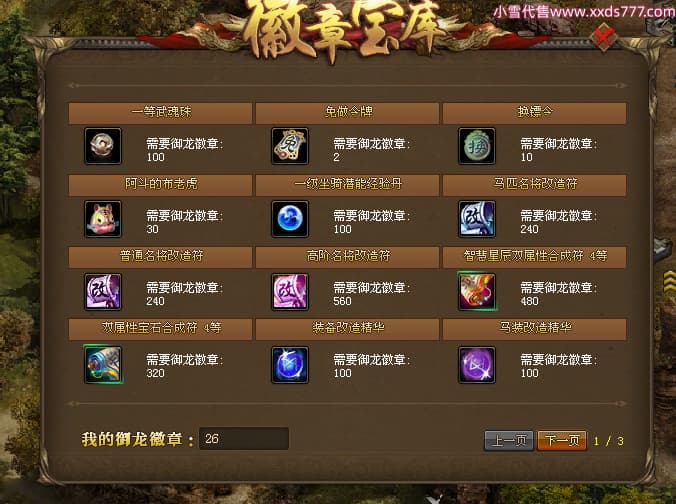Select the purple 普通名将改造符 icon
This screenshot has height=504, width=676.
pyautogui.click(x=103, y=291)
